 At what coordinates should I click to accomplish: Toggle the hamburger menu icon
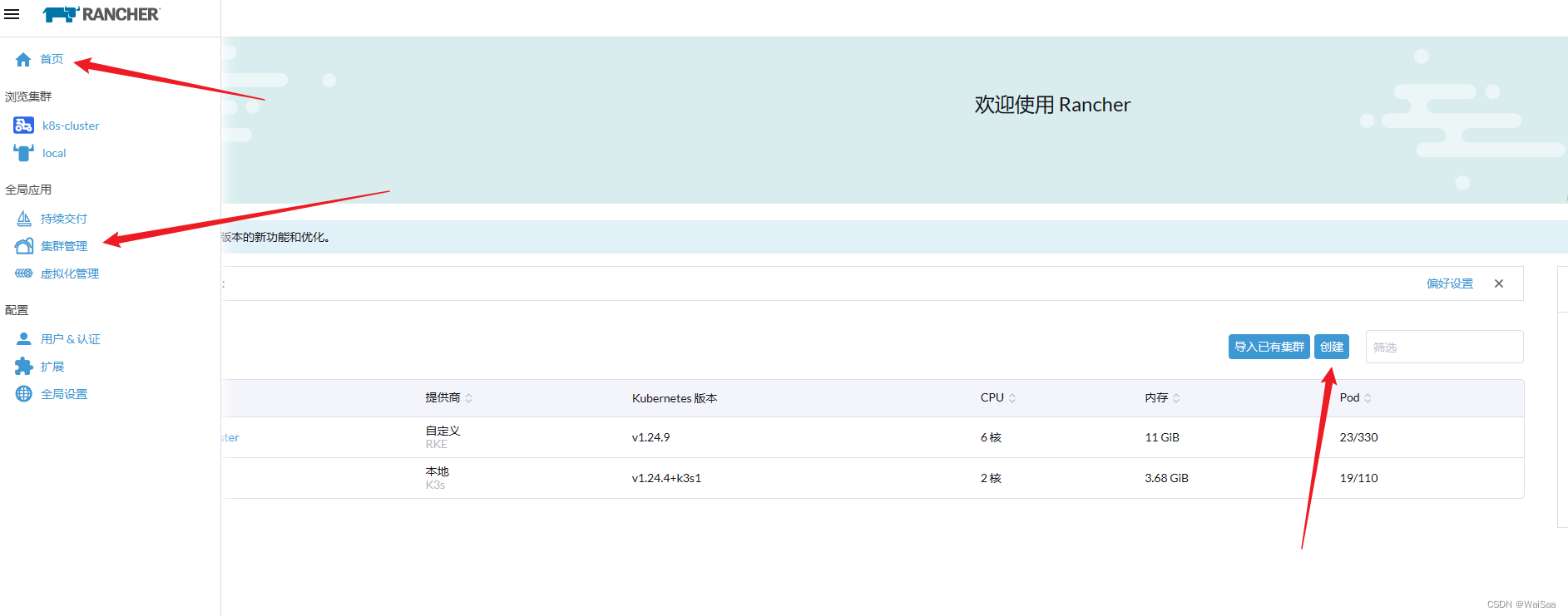(12, 14)
